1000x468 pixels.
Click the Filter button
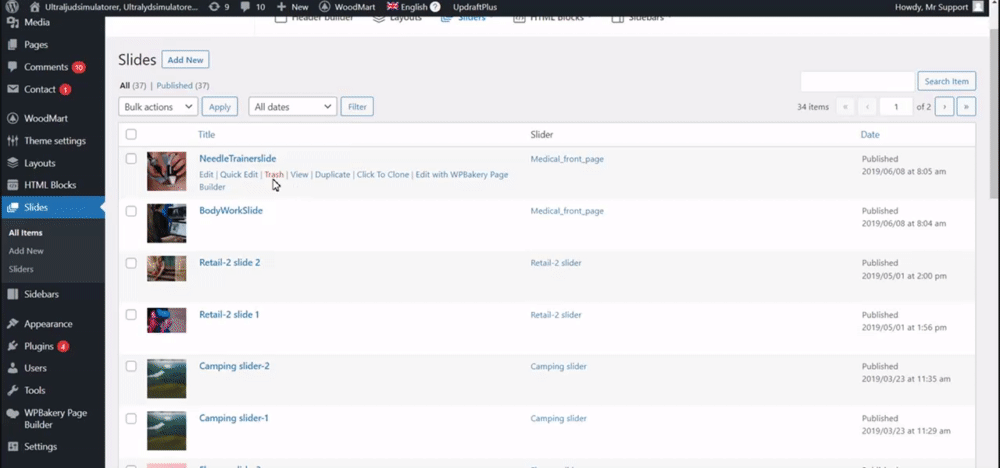pyautogui.click(x=357, y=106)
